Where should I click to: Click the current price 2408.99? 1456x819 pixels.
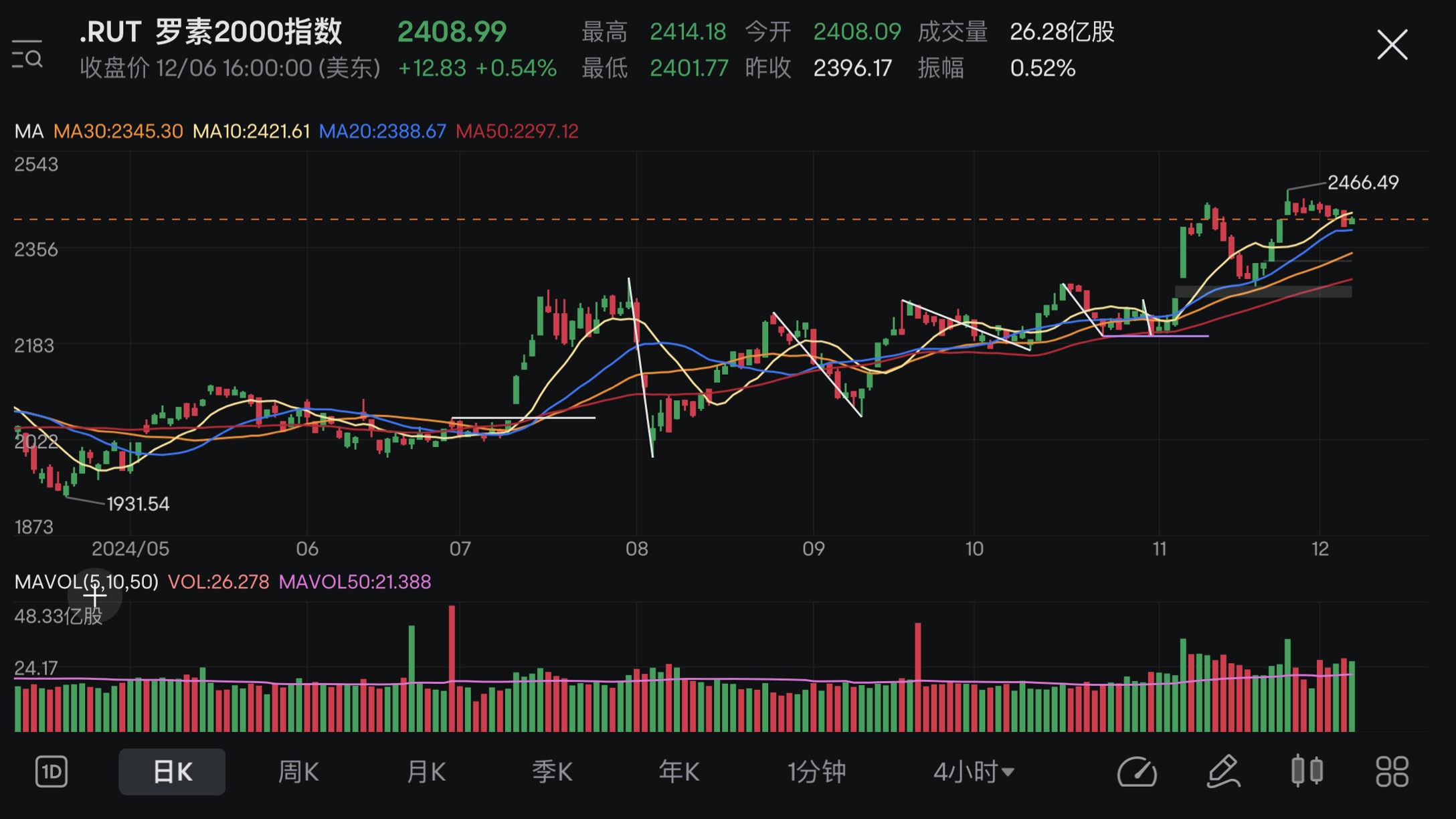pos(452,31)
